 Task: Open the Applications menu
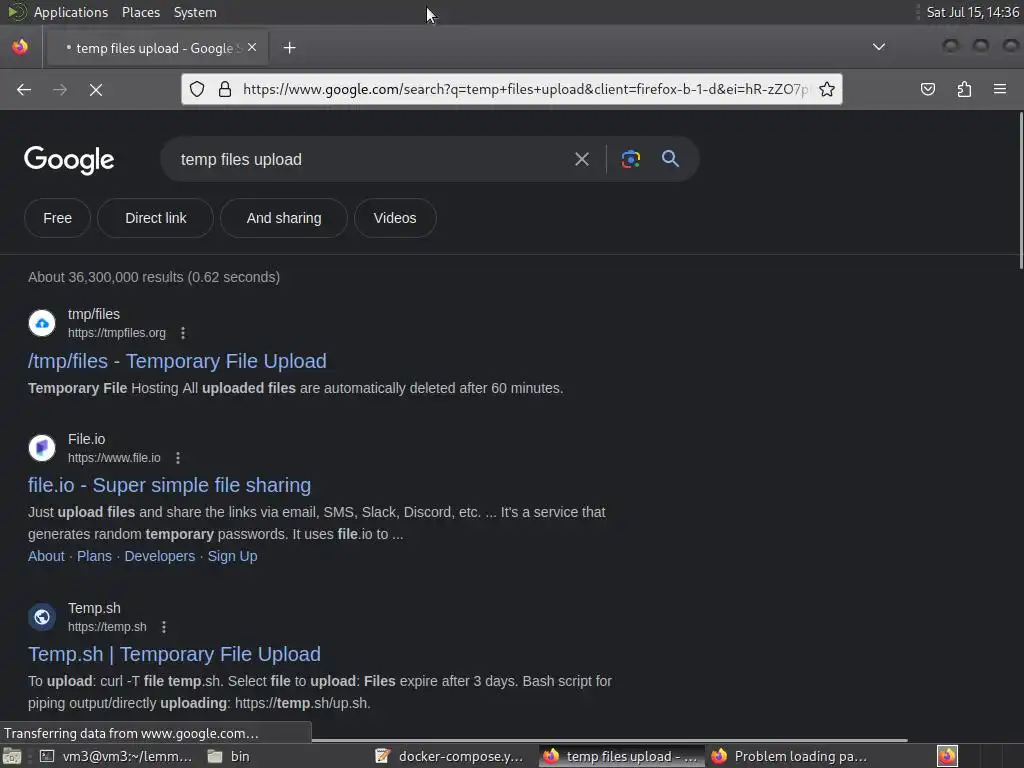[x=71, y=12]
